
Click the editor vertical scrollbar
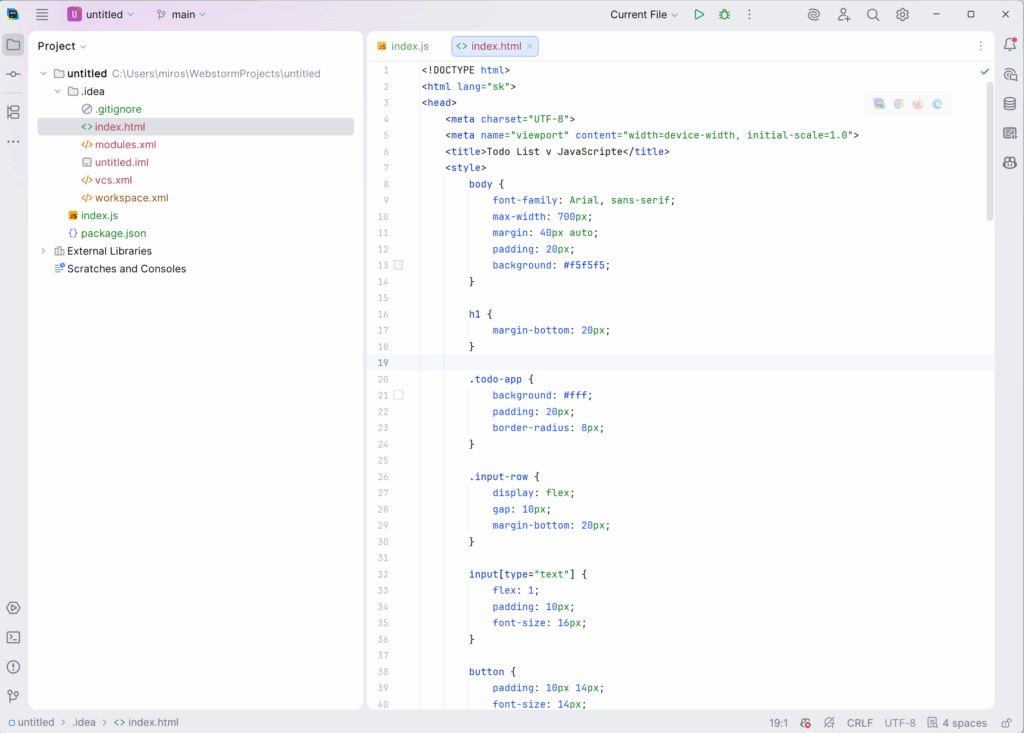point(989,150)
